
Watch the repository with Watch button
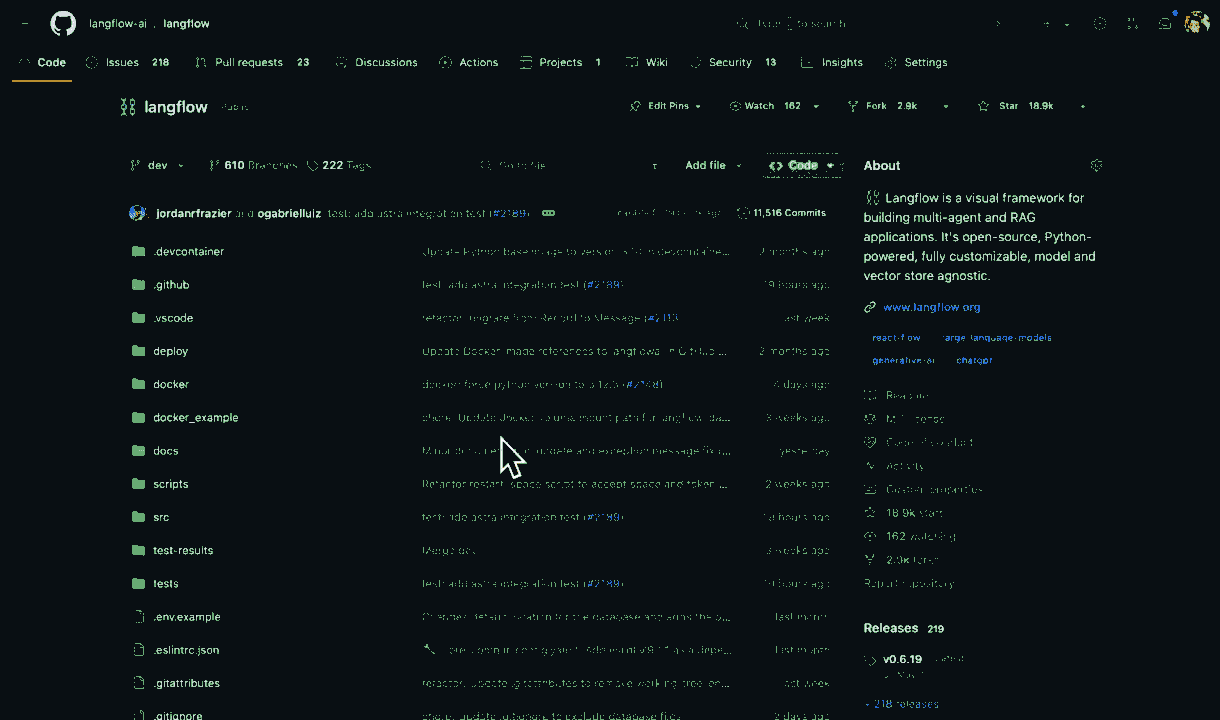765,106
